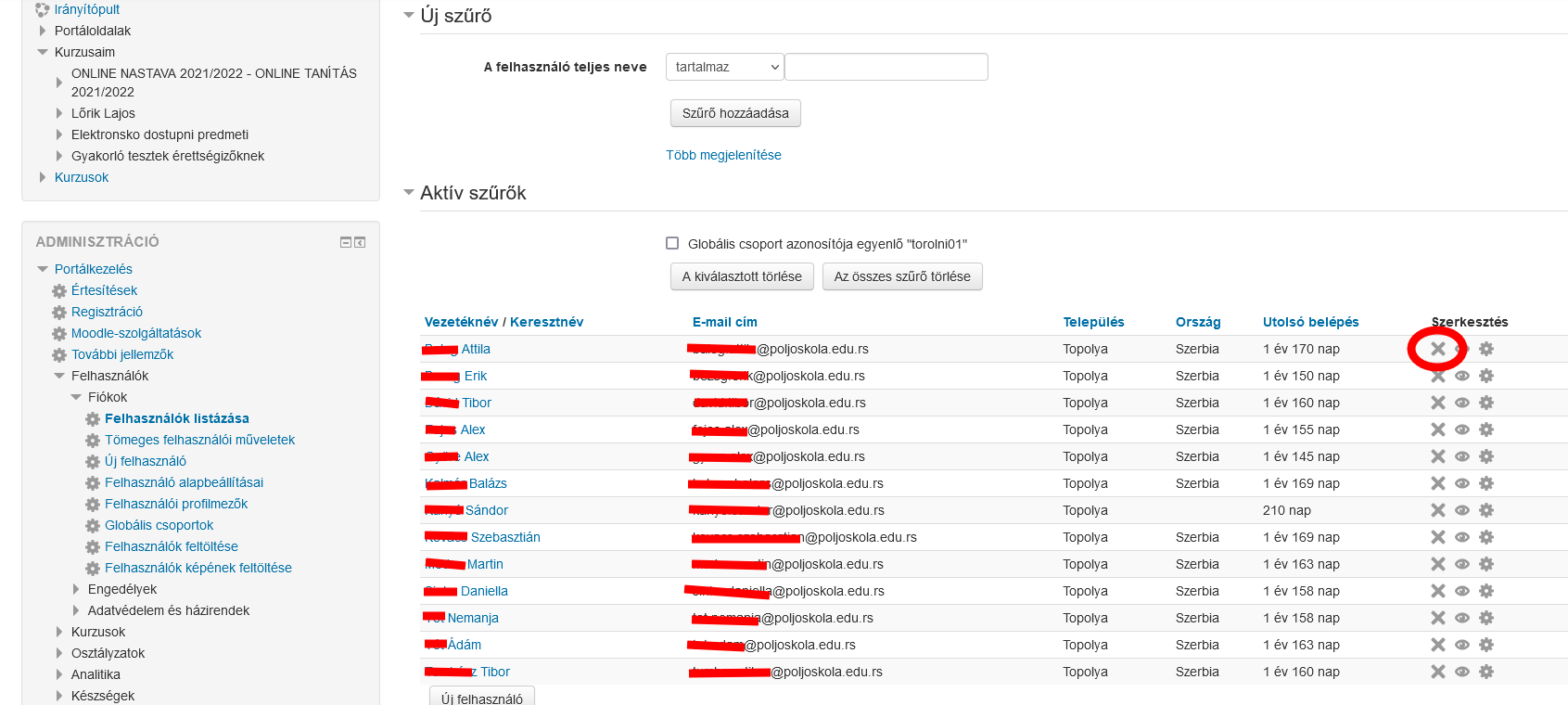
Task: Expand the Engedélyek tree node
Action: pos(76,589)
